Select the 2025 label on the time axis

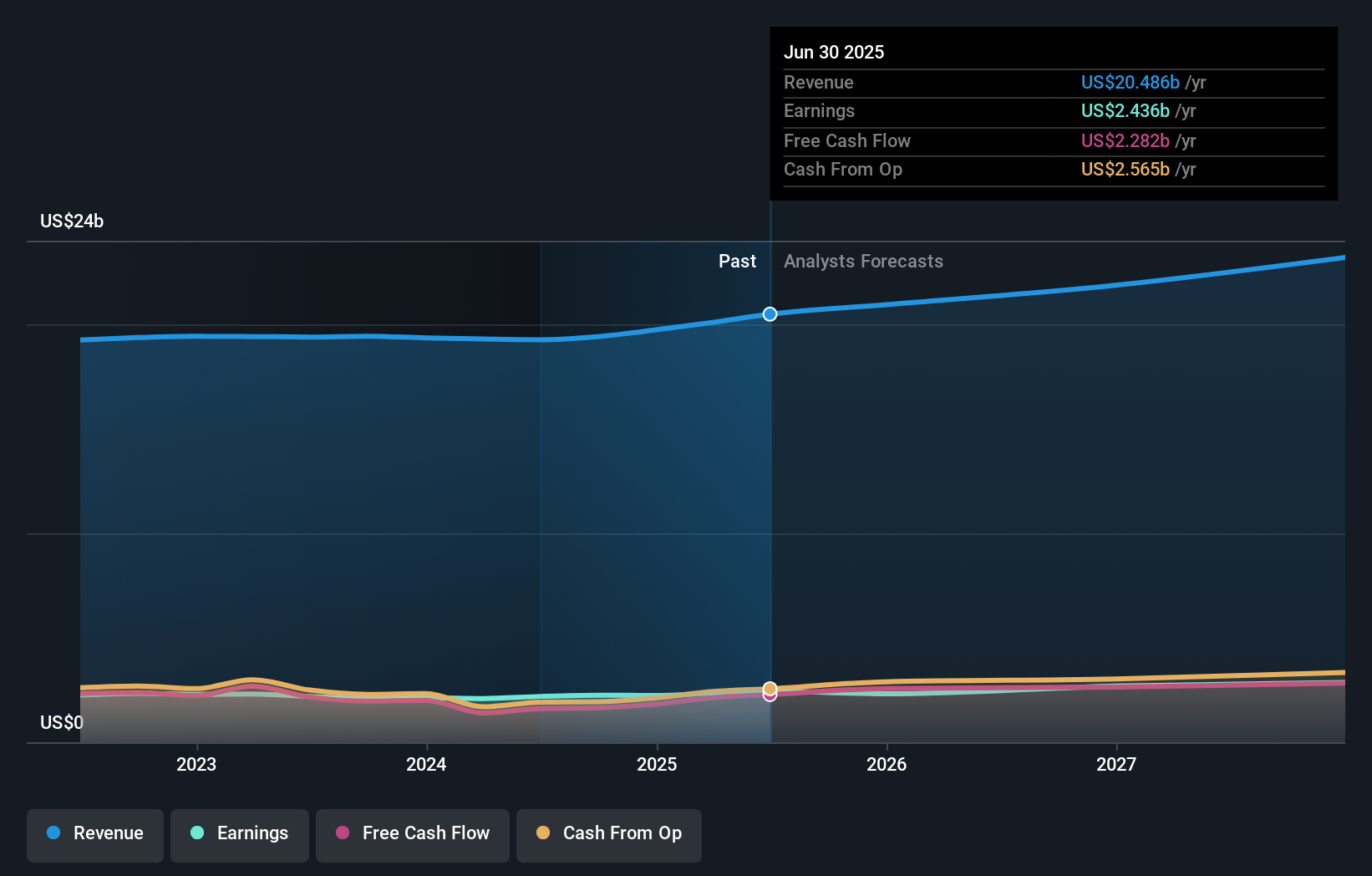[x=657, y=764]
